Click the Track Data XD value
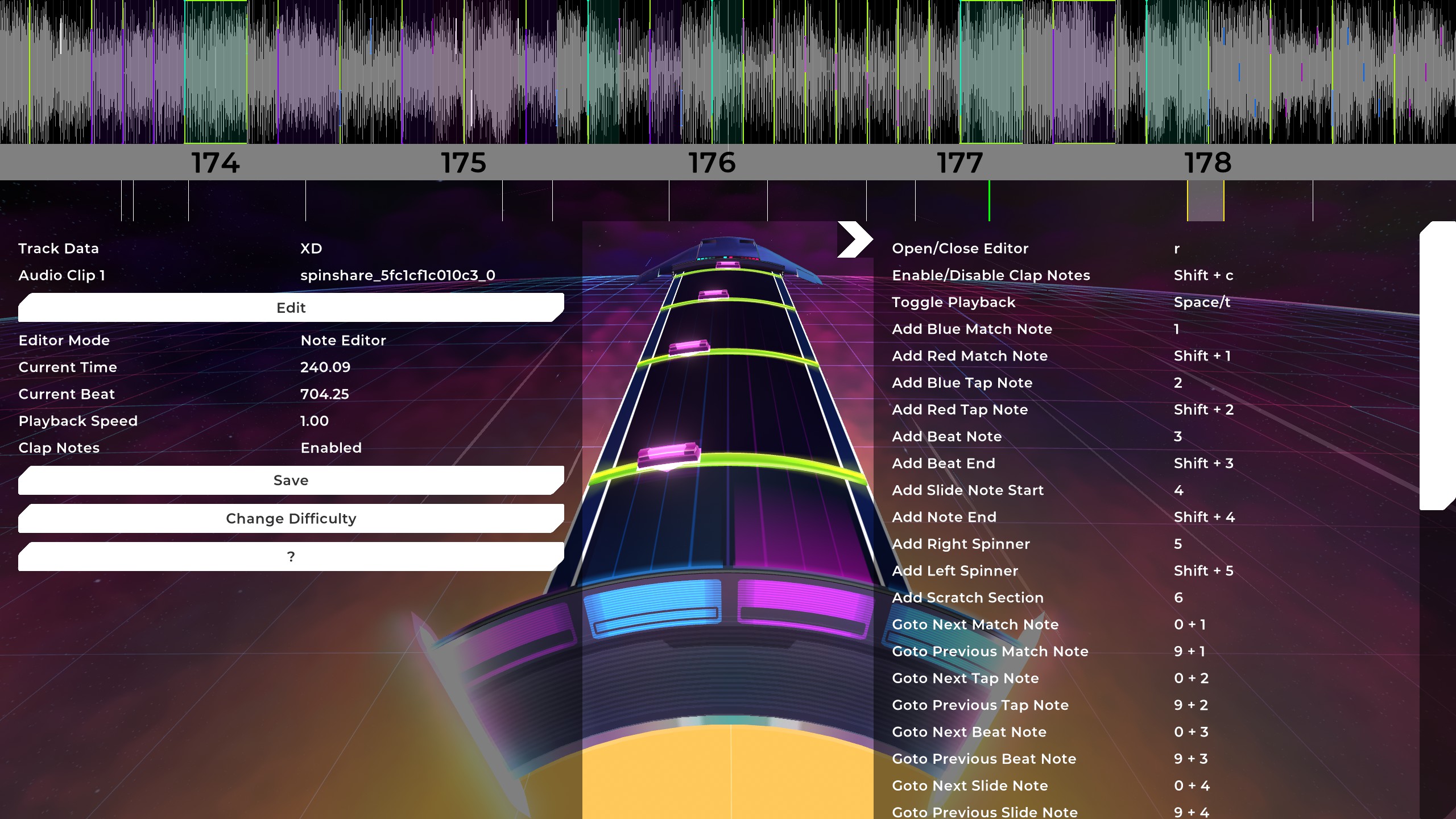 pyautogui.click(x=311, y=249)
